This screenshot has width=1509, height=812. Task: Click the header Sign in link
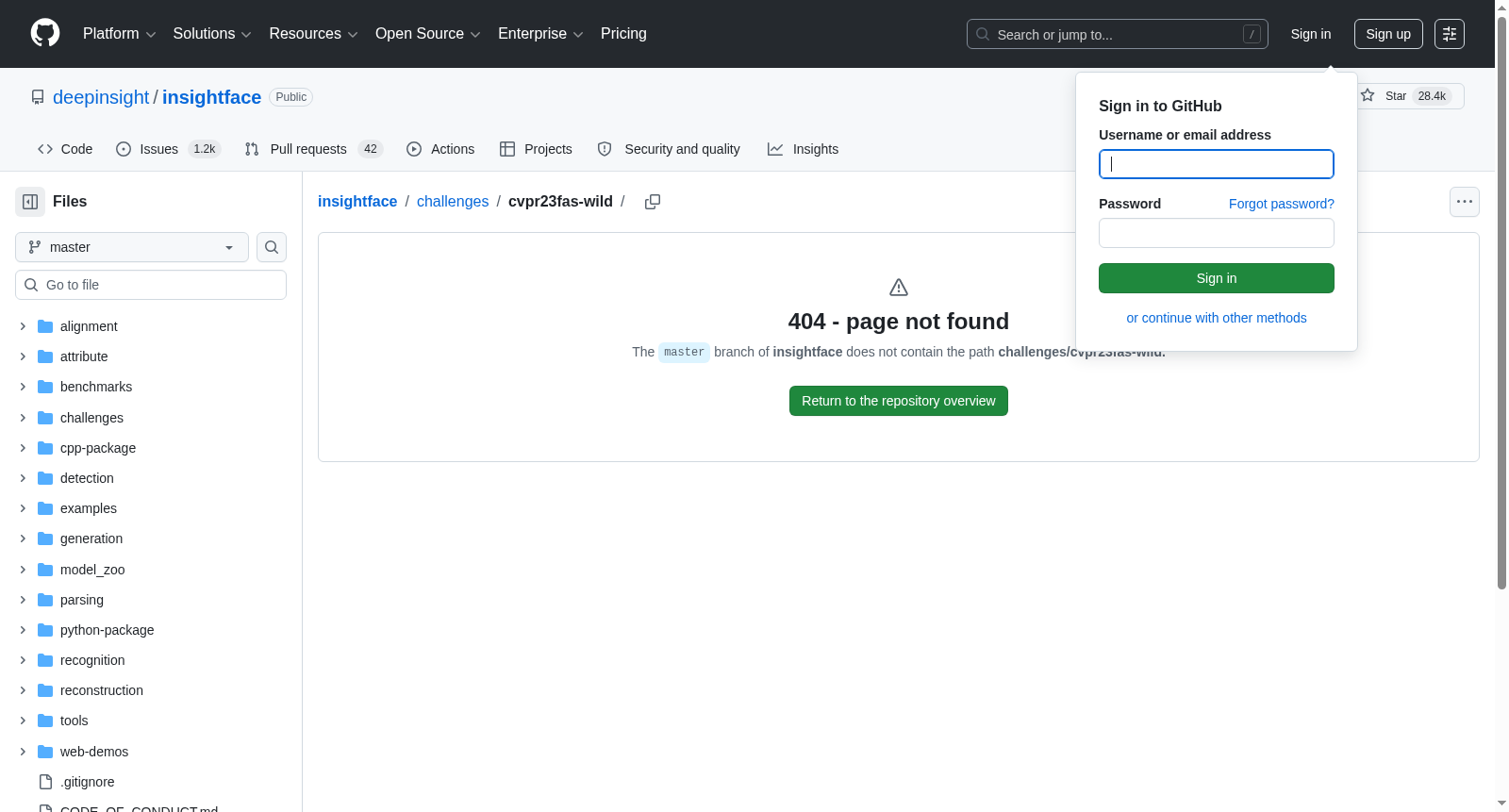click(1311, 34)
